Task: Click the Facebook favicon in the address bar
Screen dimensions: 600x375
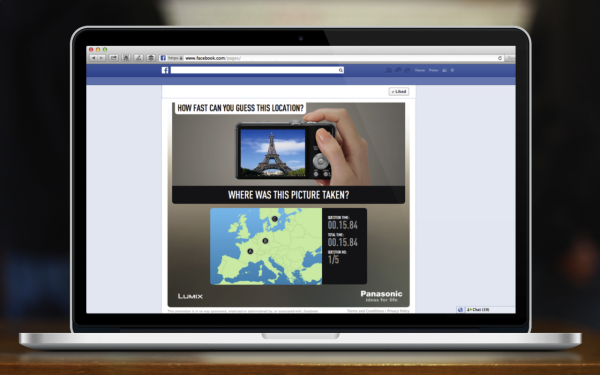Action: pyautogui.click(x=163, y=58)
